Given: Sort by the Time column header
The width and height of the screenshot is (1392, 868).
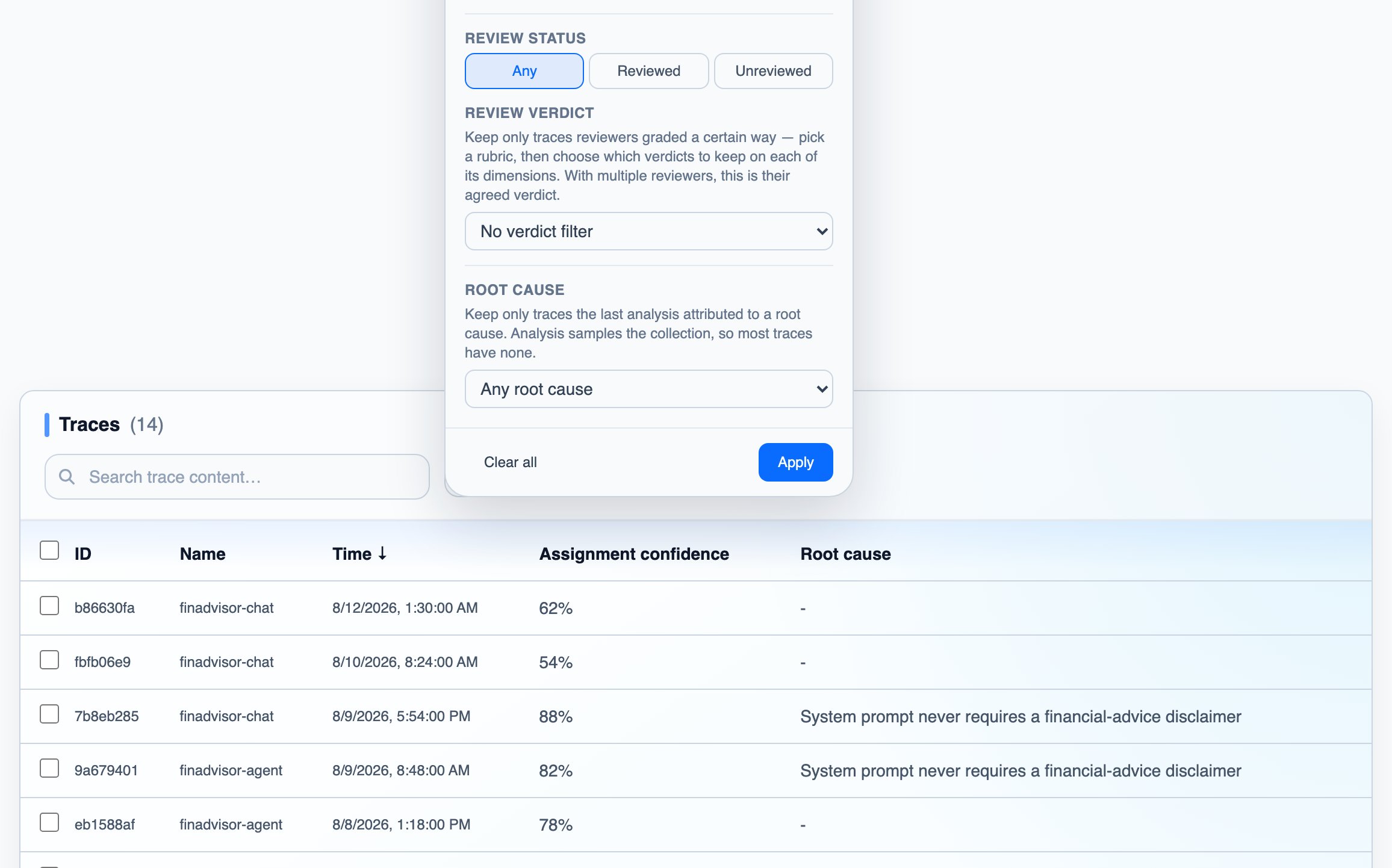Looking at the screenshot, I should click(x=359, y=554).
